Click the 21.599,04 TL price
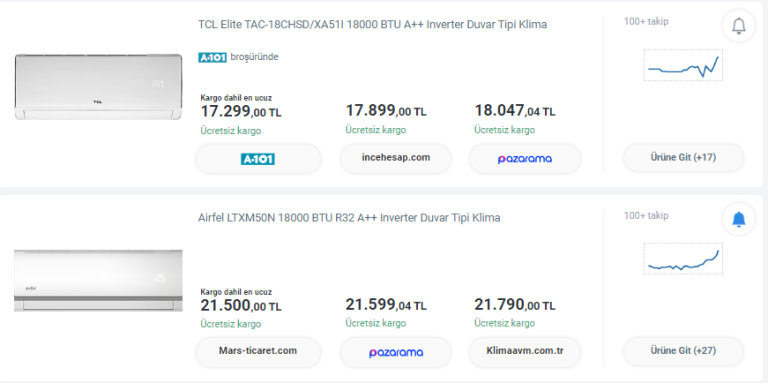 (385, 305)
